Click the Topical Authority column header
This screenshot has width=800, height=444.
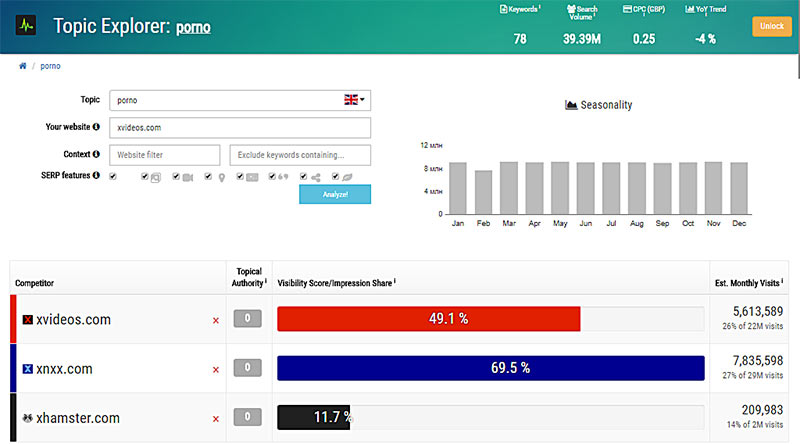[x=249, y=277]
